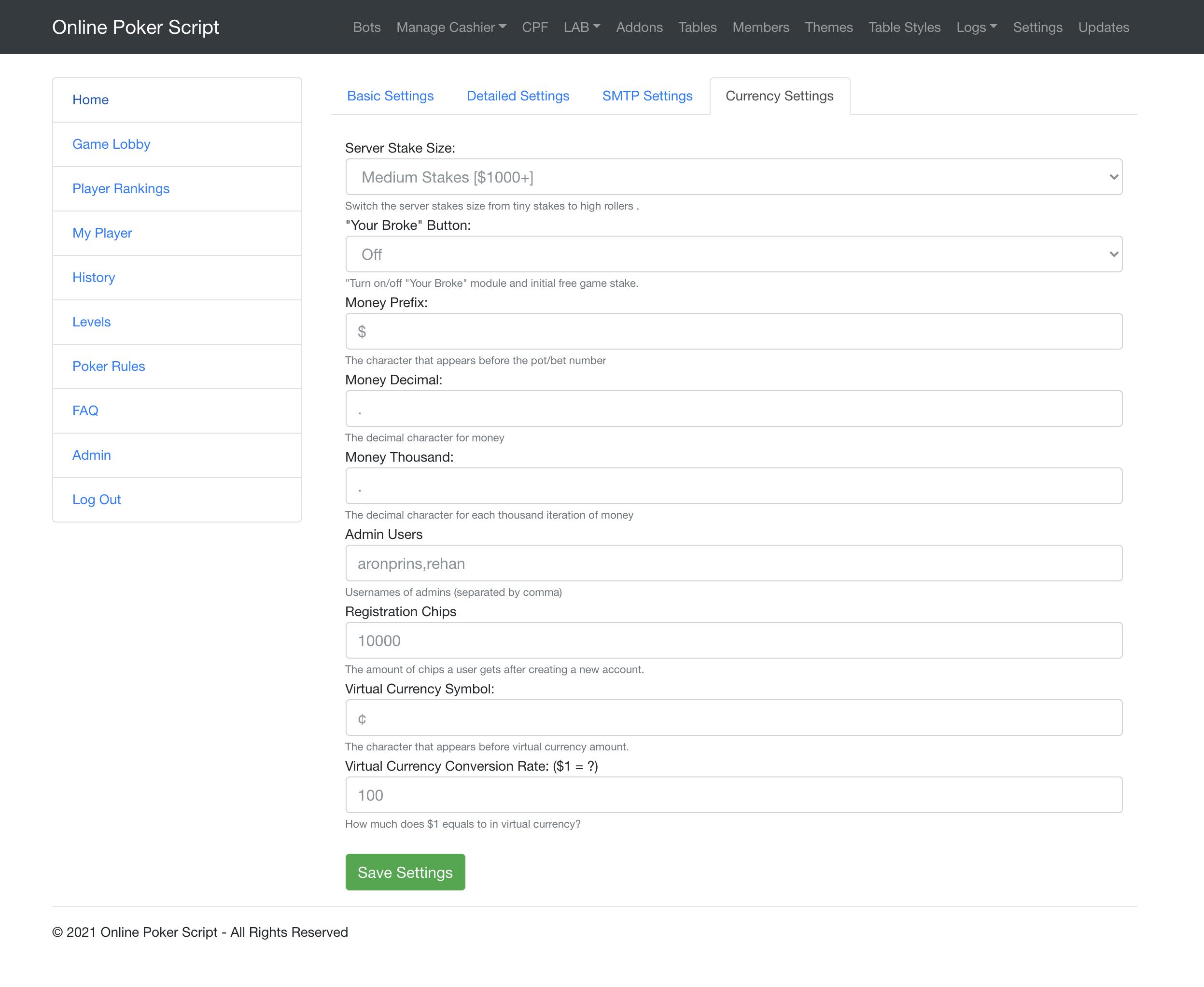Open the Addons page
The height and width of the screenshot is (987, 1204).
coord(639,28)
